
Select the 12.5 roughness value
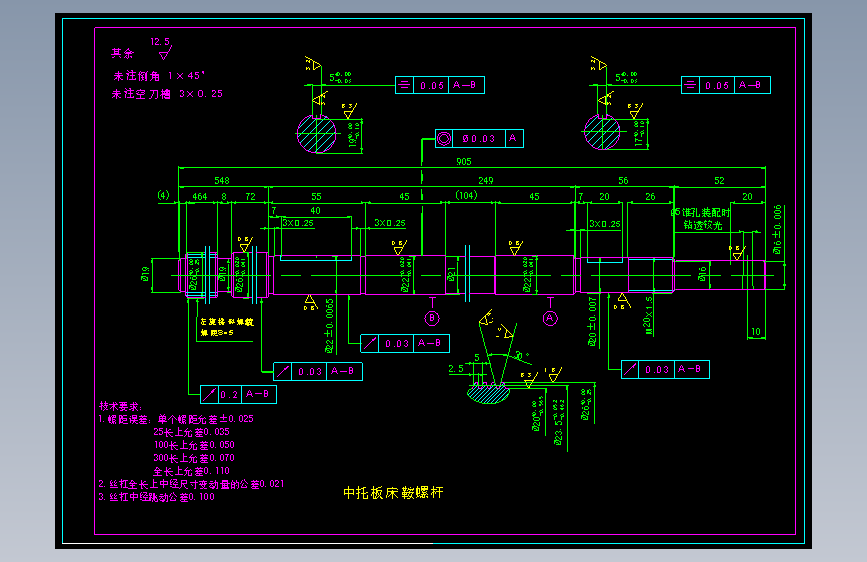click(x=160, y=41)
